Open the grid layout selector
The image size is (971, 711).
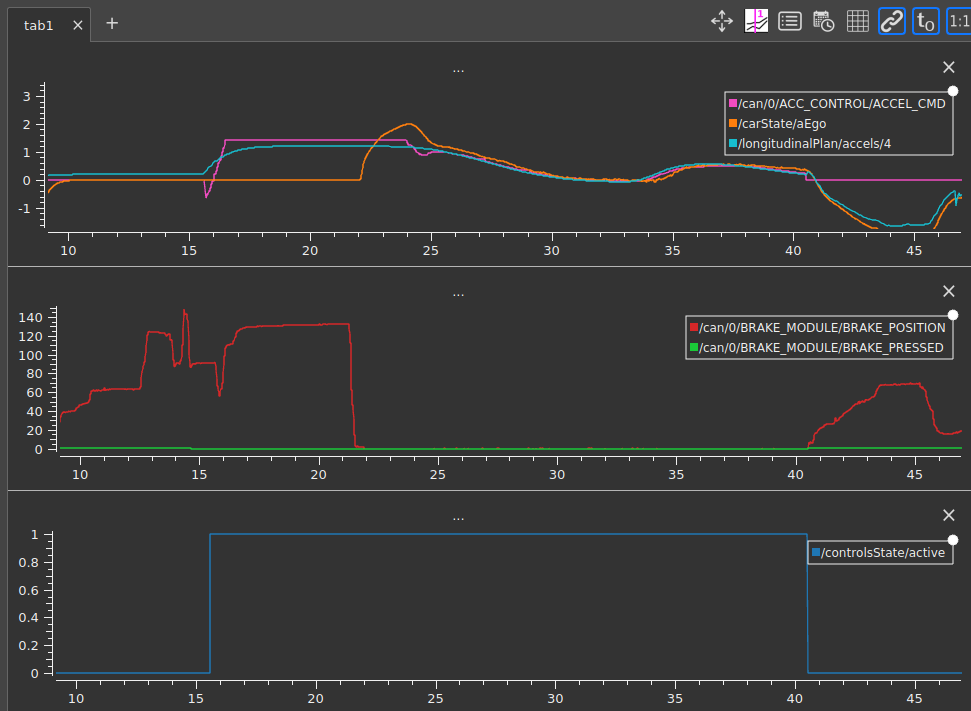[x=857, y=21]
